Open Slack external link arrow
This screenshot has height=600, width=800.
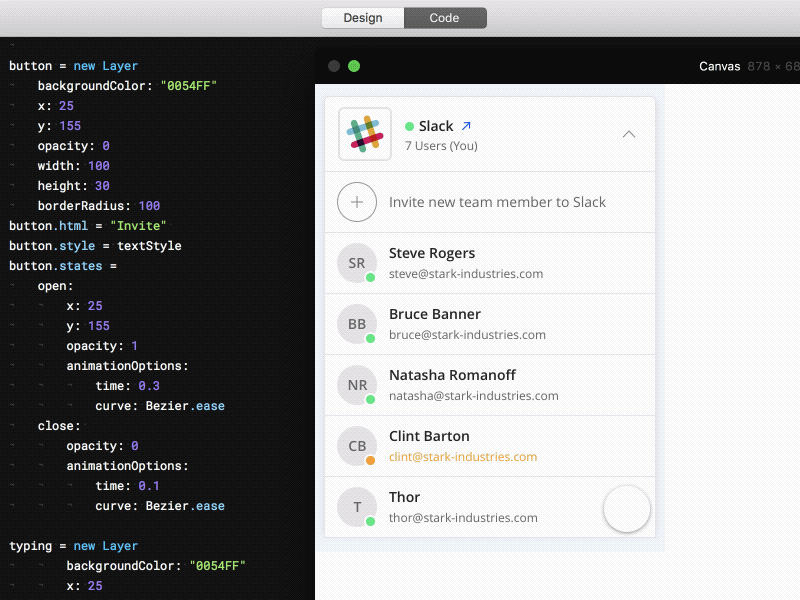(x=466, y=126)
